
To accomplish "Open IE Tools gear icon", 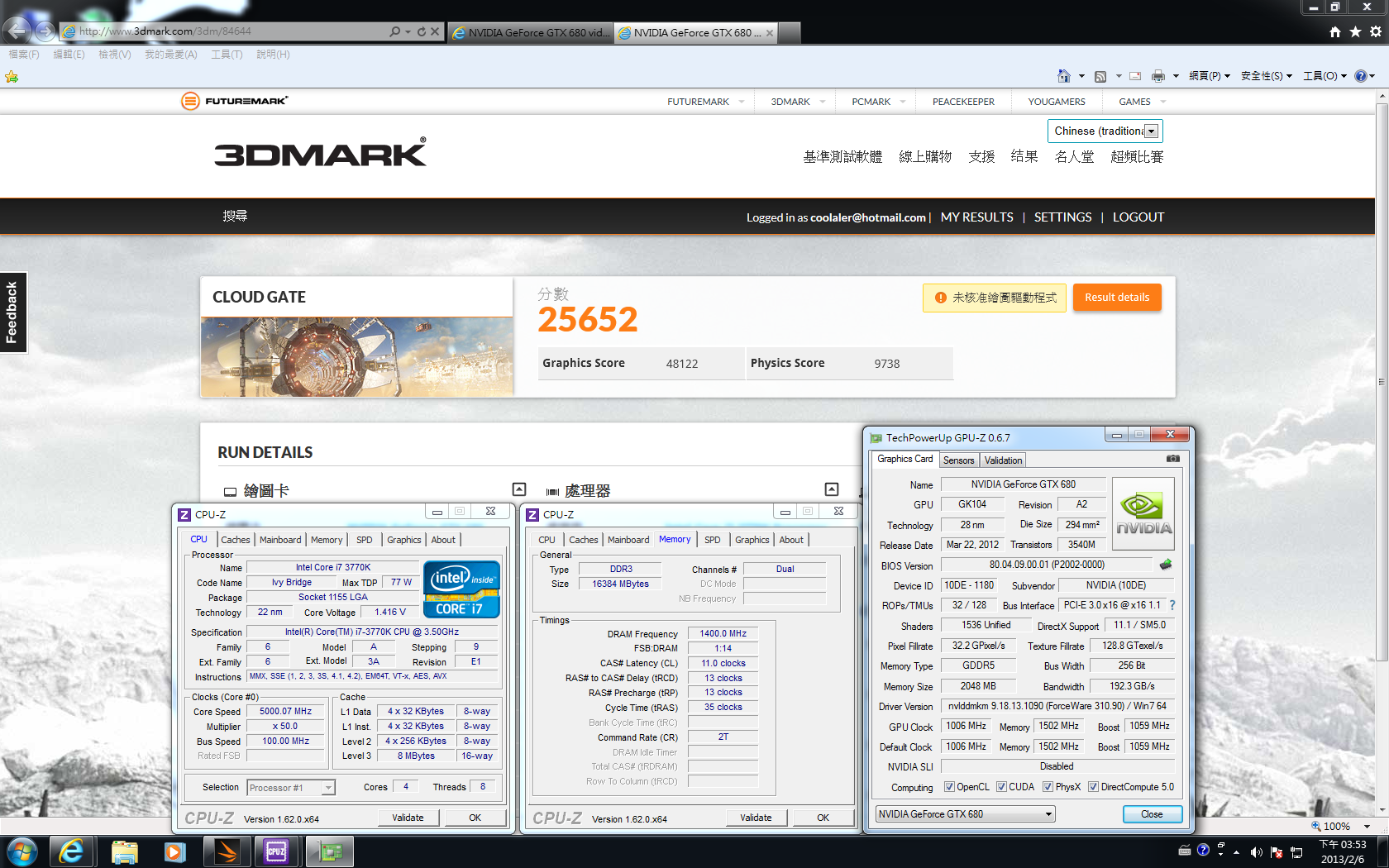I will [1376, 31].
